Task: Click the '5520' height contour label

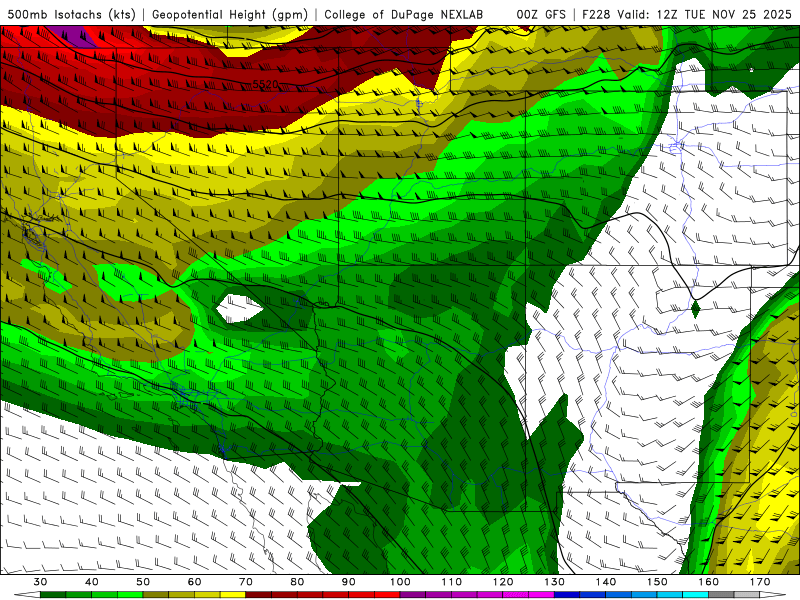Action: [265, 84]
